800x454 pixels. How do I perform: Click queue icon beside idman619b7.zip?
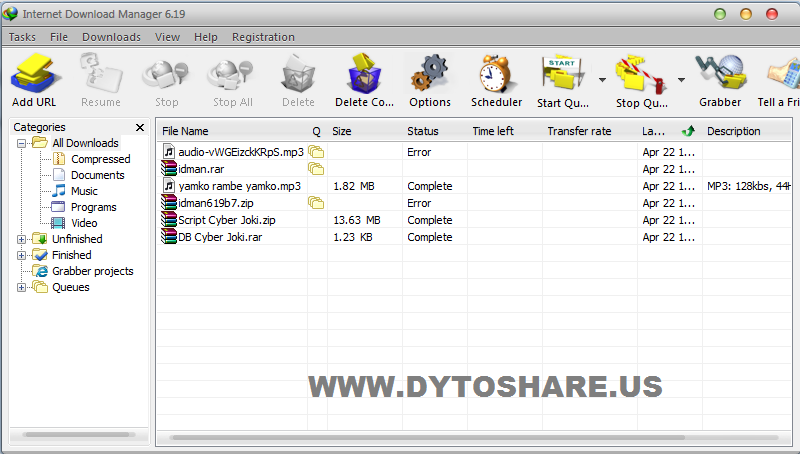[316, 203]
